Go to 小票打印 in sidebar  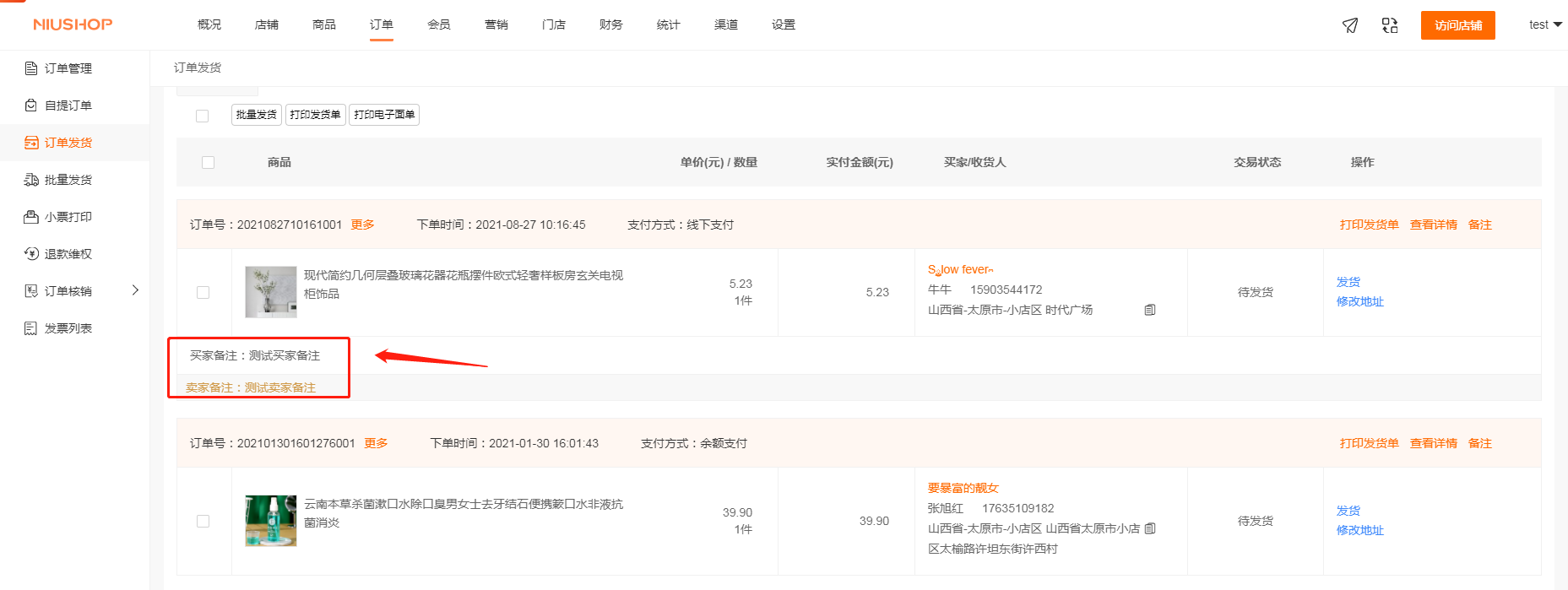tap(68, 217)
